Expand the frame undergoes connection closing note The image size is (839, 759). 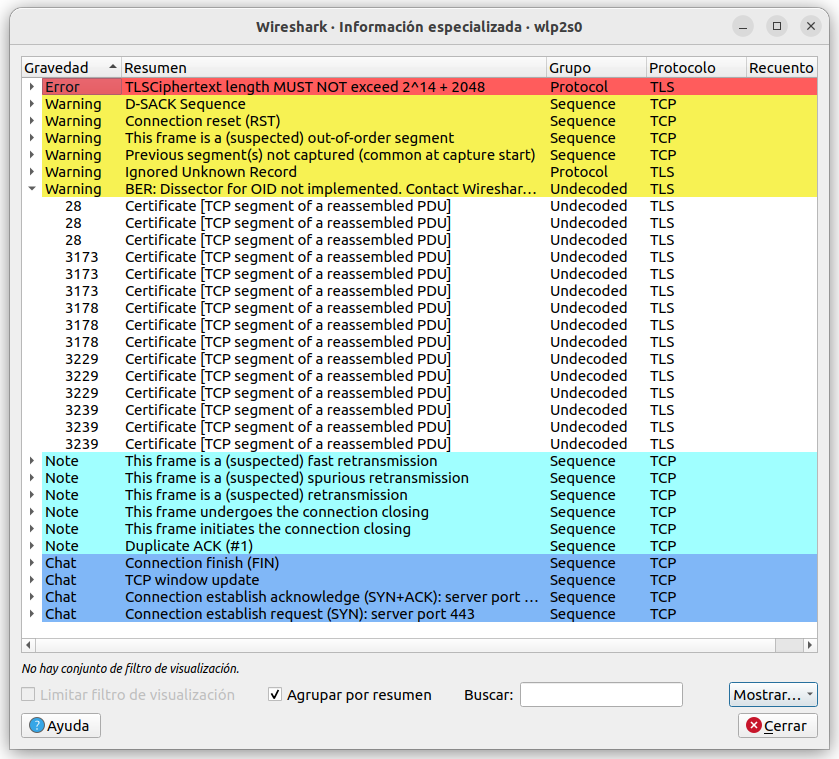(x=32, y=512)
